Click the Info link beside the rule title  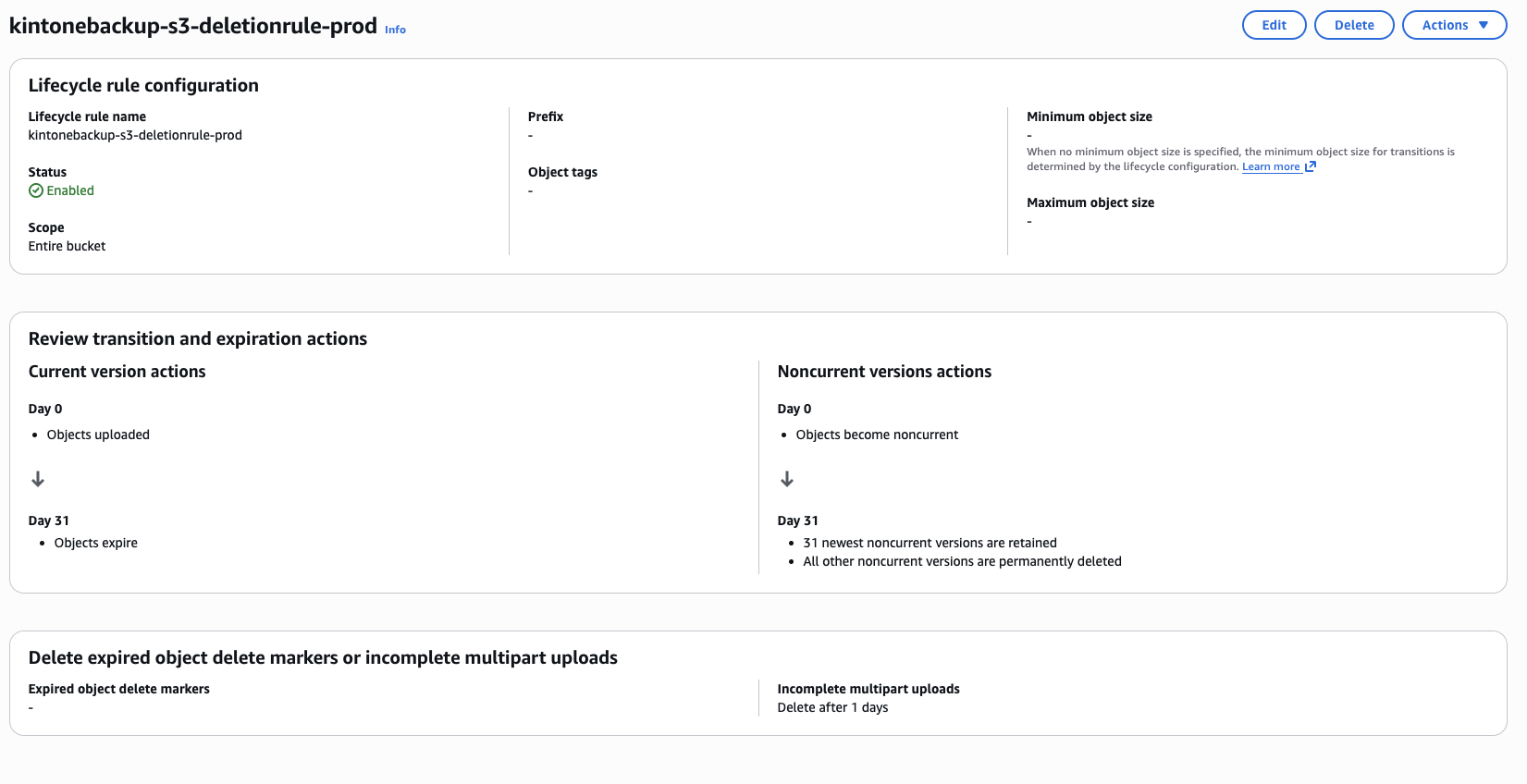pyautogui.click(x=395, y=30)
